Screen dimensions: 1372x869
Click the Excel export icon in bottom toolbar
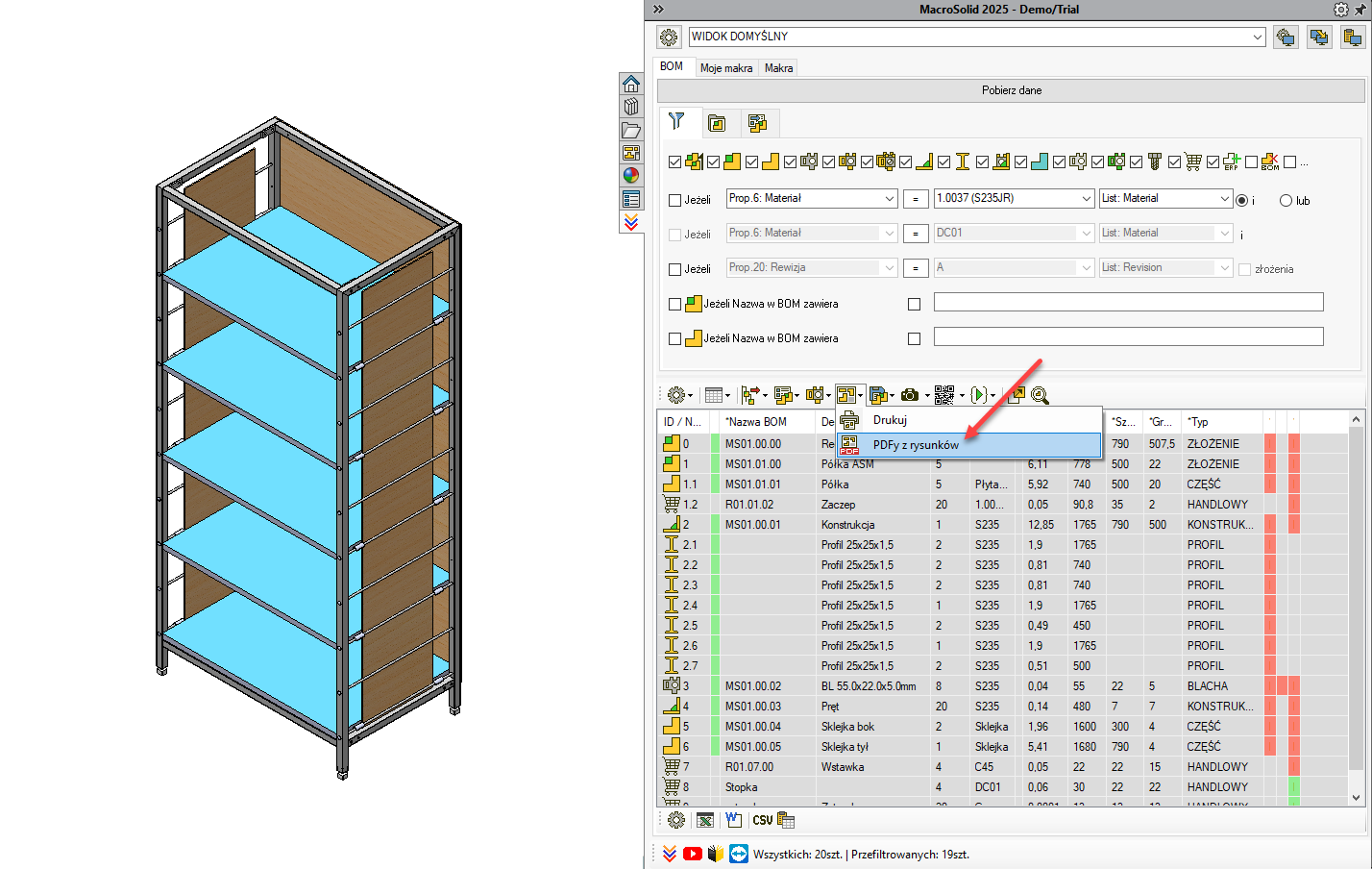(x=705, y=820)
